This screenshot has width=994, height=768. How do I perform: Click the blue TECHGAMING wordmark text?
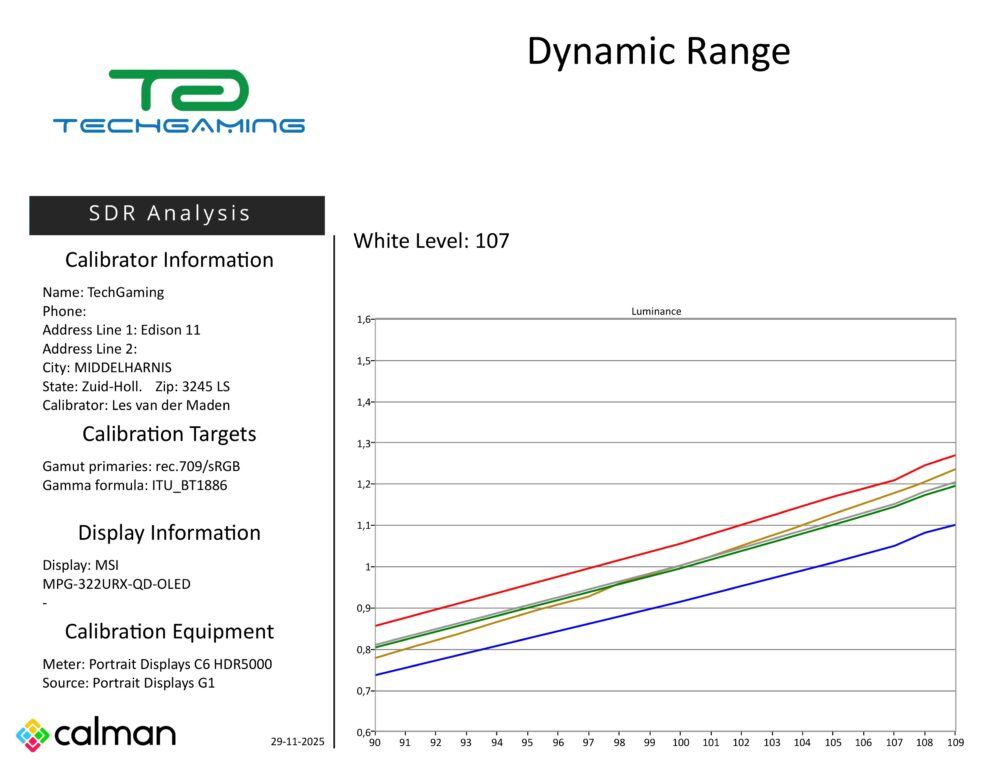178,126
